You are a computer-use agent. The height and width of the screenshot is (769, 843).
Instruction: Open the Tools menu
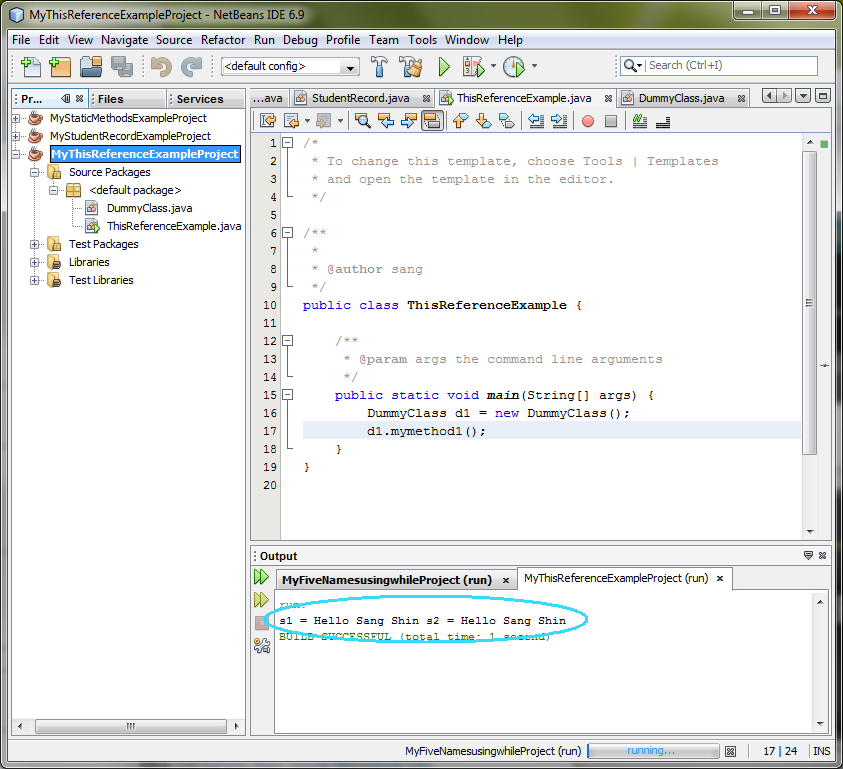[422, 40]
